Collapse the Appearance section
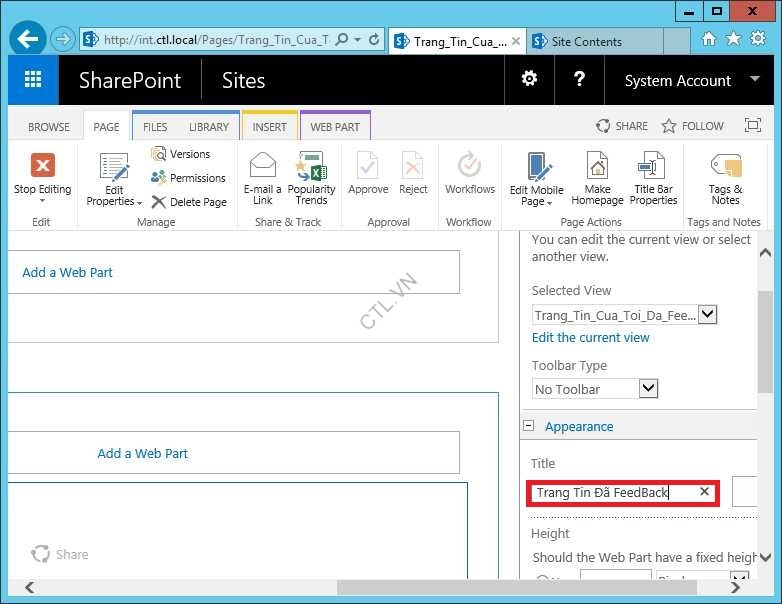Viewport: 782px width, 604px height. pyautogui.click(x=528, y=426)
